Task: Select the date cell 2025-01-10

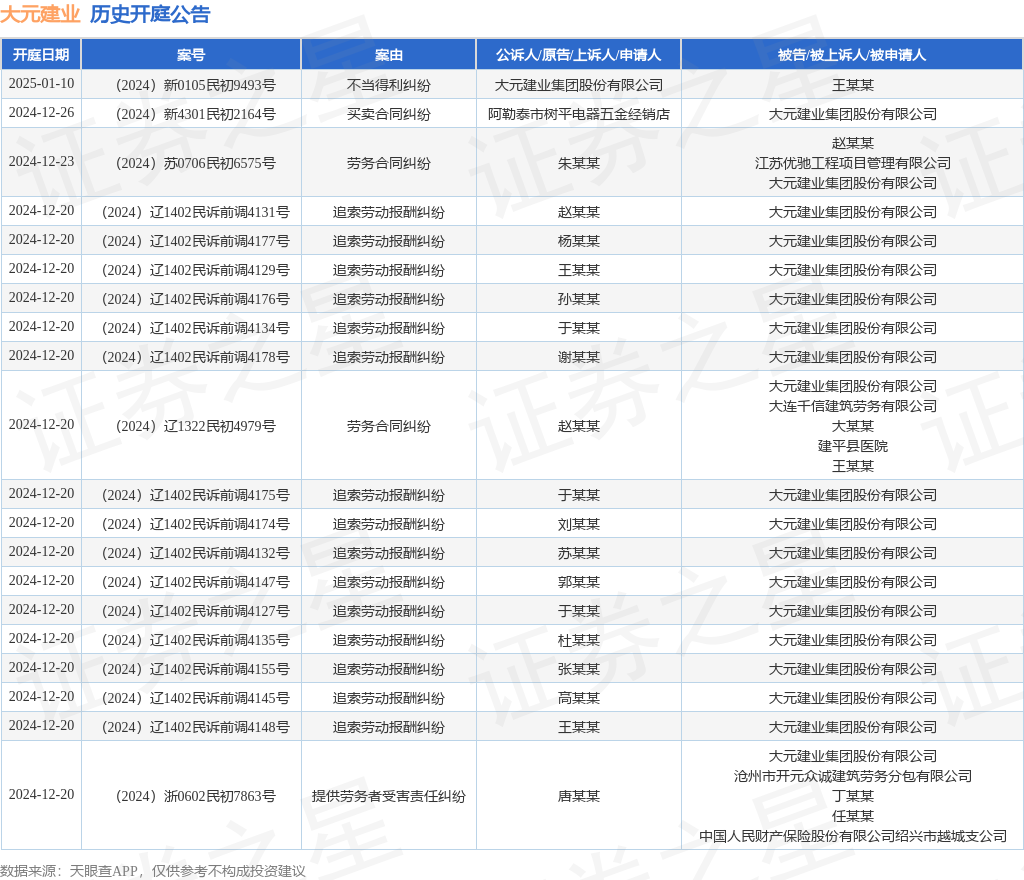Action: [x=41, y=84]
